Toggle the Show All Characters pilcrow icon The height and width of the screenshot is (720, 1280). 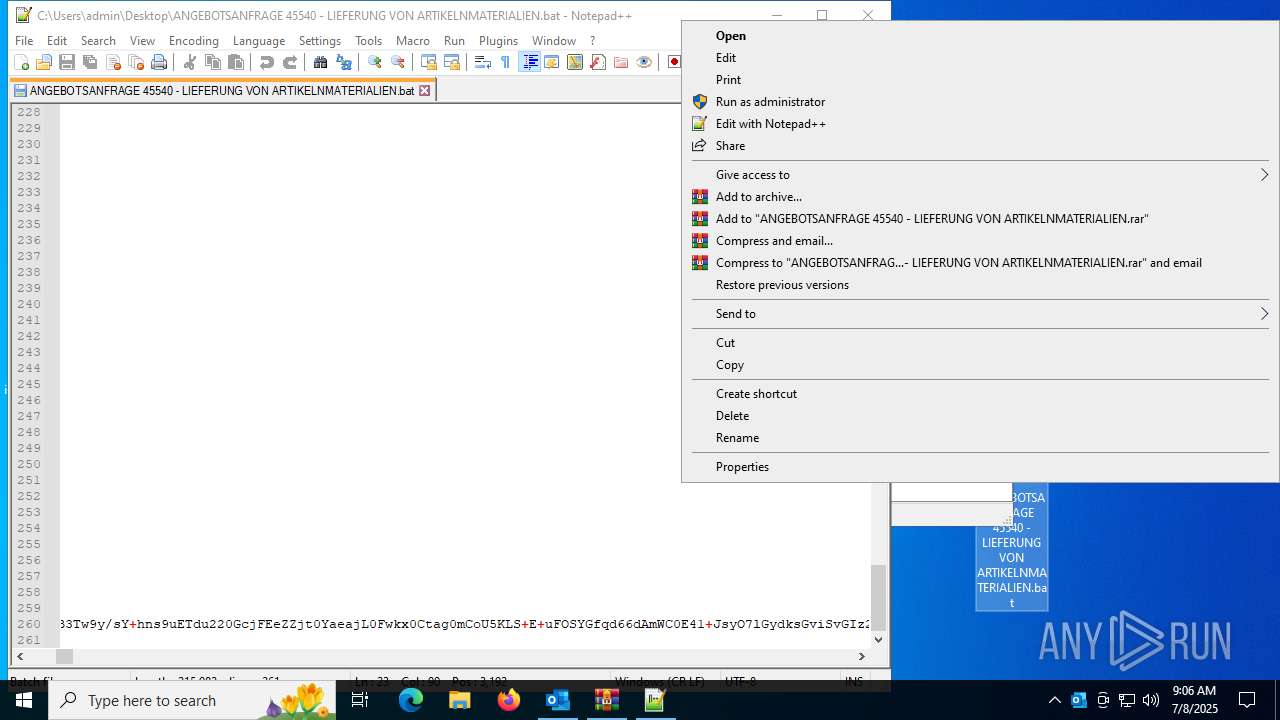506,62
